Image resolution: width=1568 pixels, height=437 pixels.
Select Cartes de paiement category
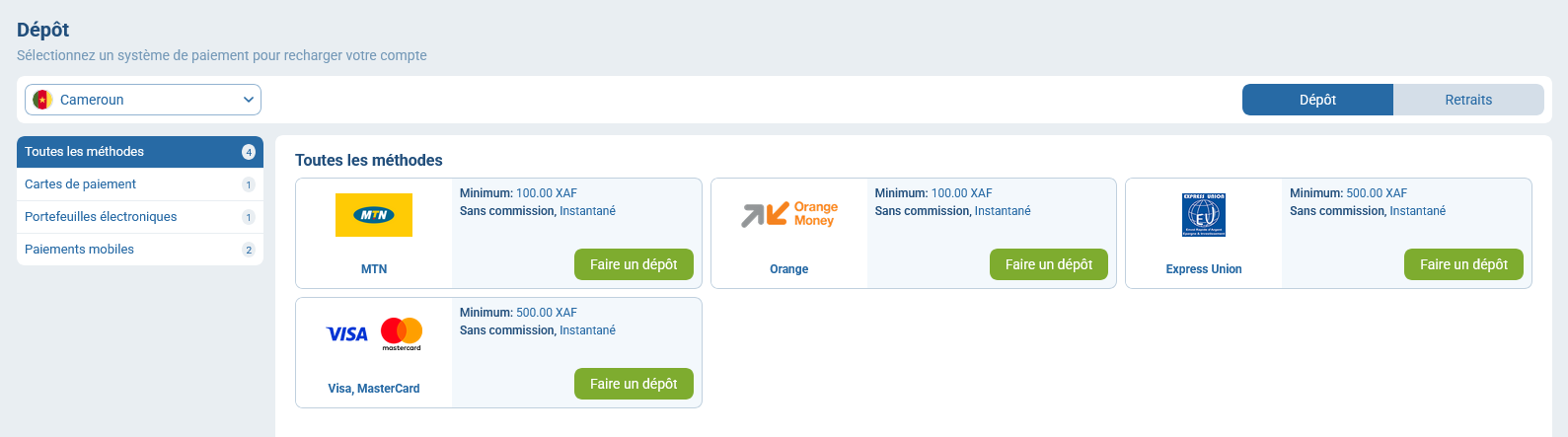(140, 184)
